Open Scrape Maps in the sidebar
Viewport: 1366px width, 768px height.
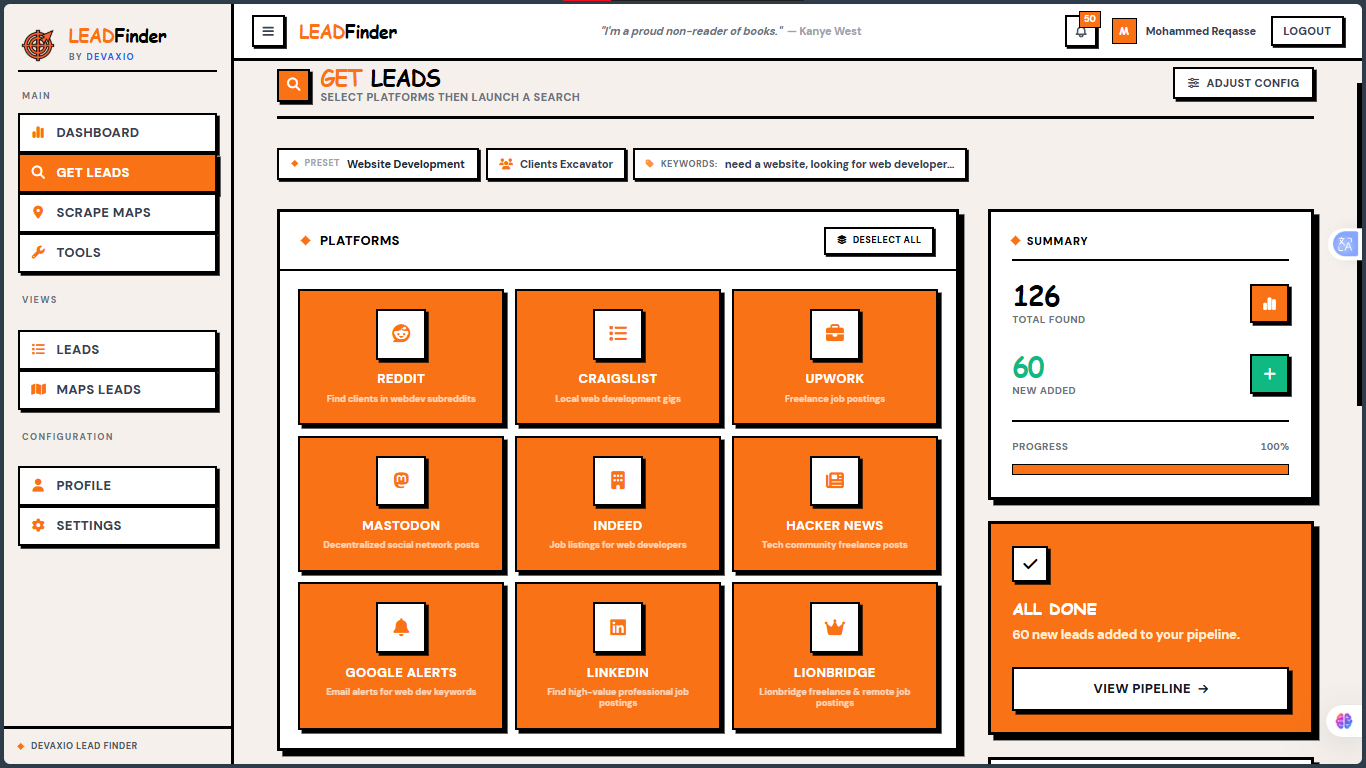[117, 213]
